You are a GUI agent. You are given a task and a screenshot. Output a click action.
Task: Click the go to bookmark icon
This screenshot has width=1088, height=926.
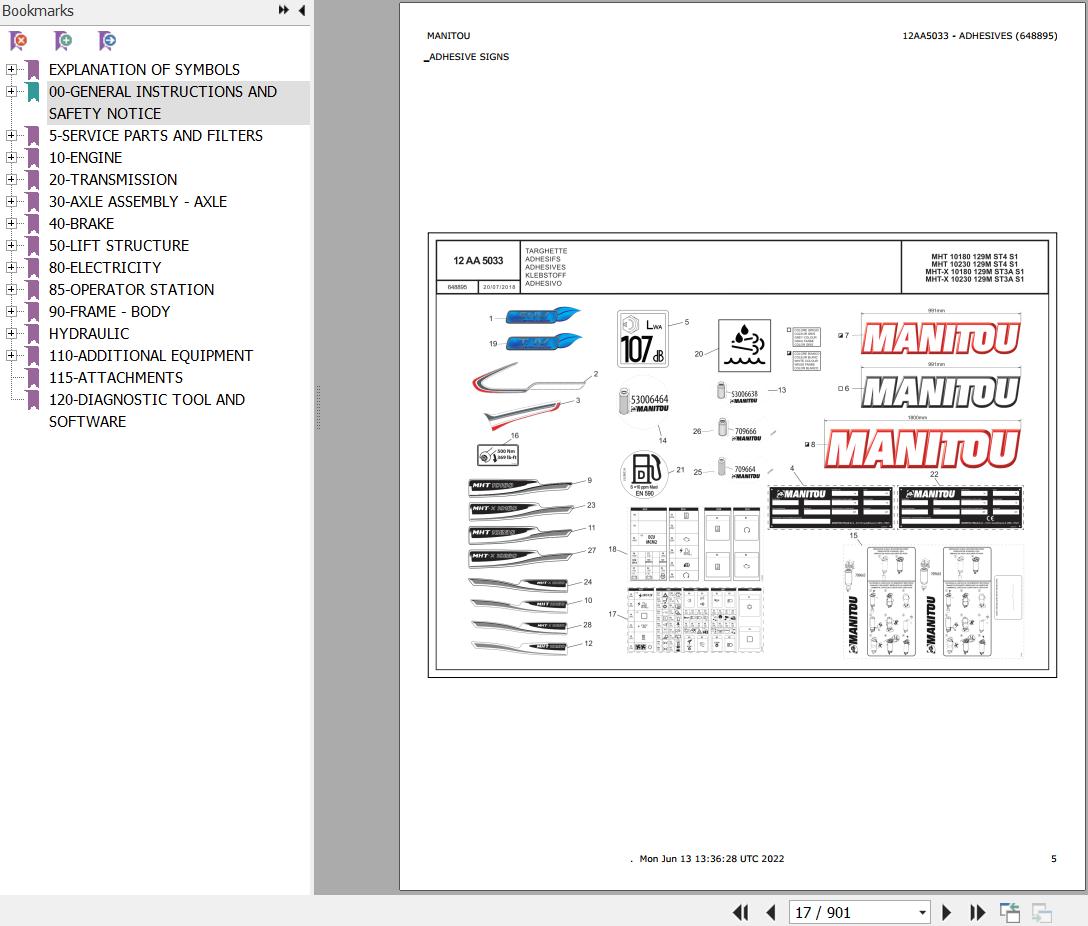[x=107, y=41]
